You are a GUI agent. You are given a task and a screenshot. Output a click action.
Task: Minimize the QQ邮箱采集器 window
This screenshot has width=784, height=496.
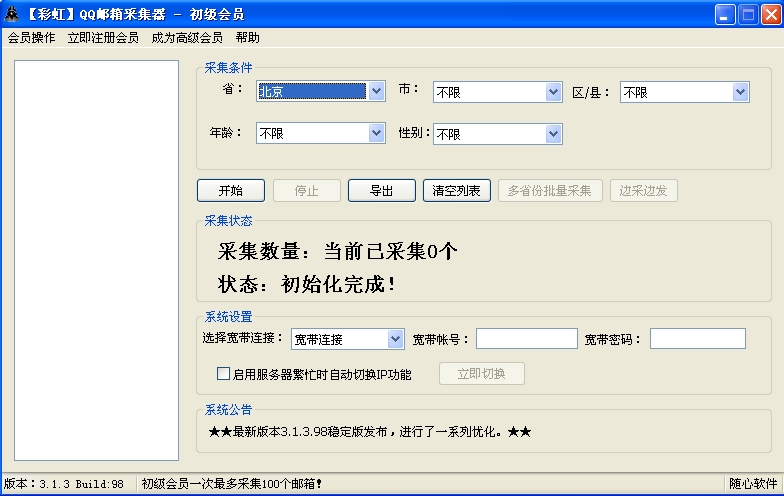(x=724, y=14)
